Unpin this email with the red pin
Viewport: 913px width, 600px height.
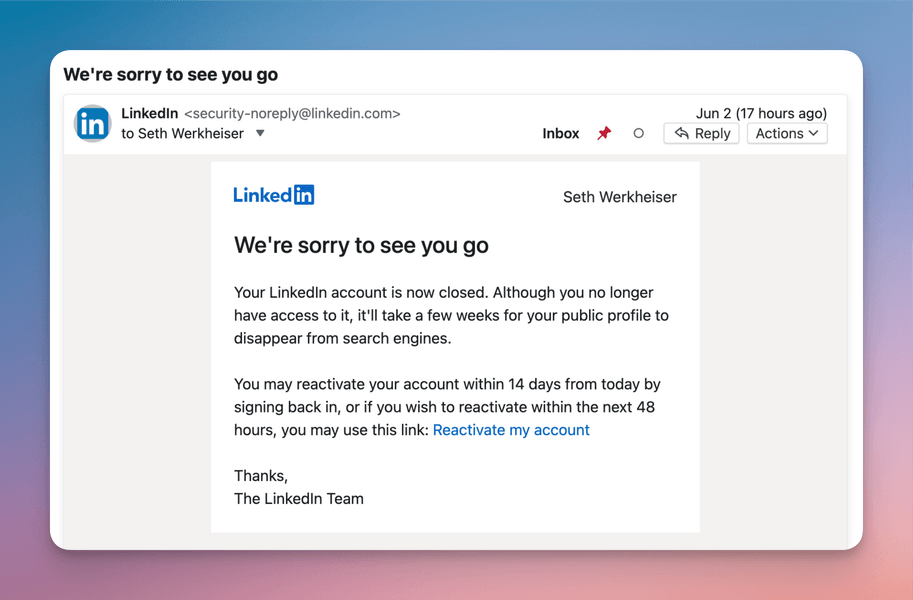[x=604, y=133]
